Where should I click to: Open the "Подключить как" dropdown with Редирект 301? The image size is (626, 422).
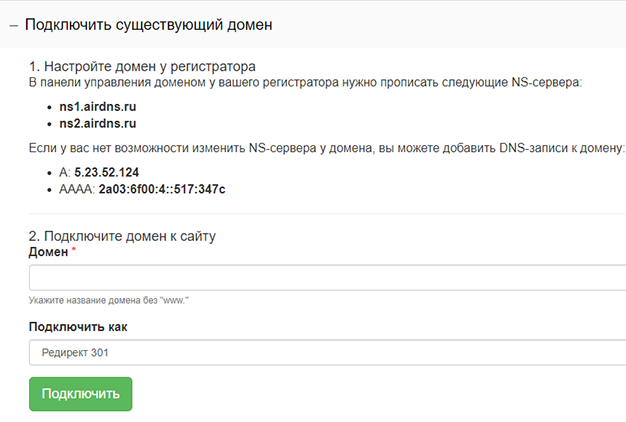(x=327, y=353)
